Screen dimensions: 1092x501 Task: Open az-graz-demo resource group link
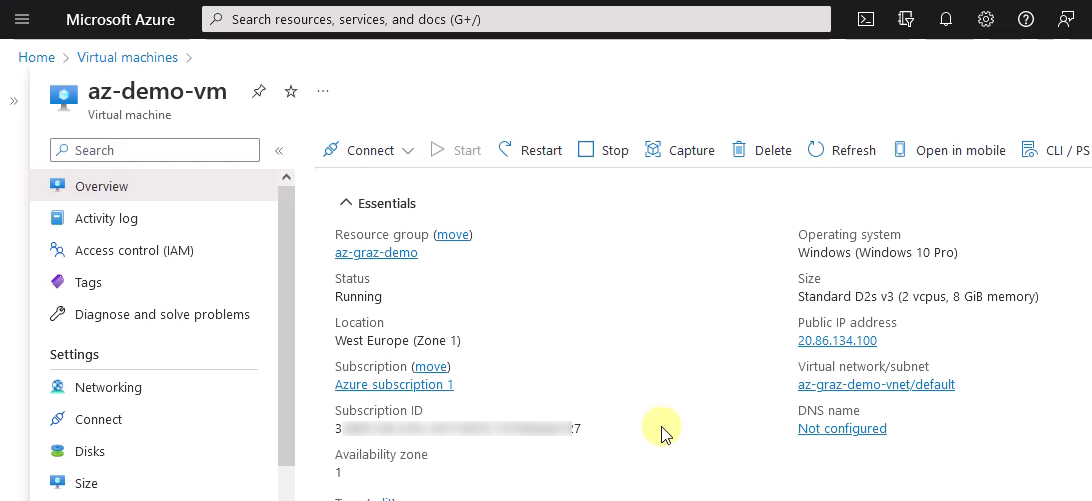pos(376,252)
